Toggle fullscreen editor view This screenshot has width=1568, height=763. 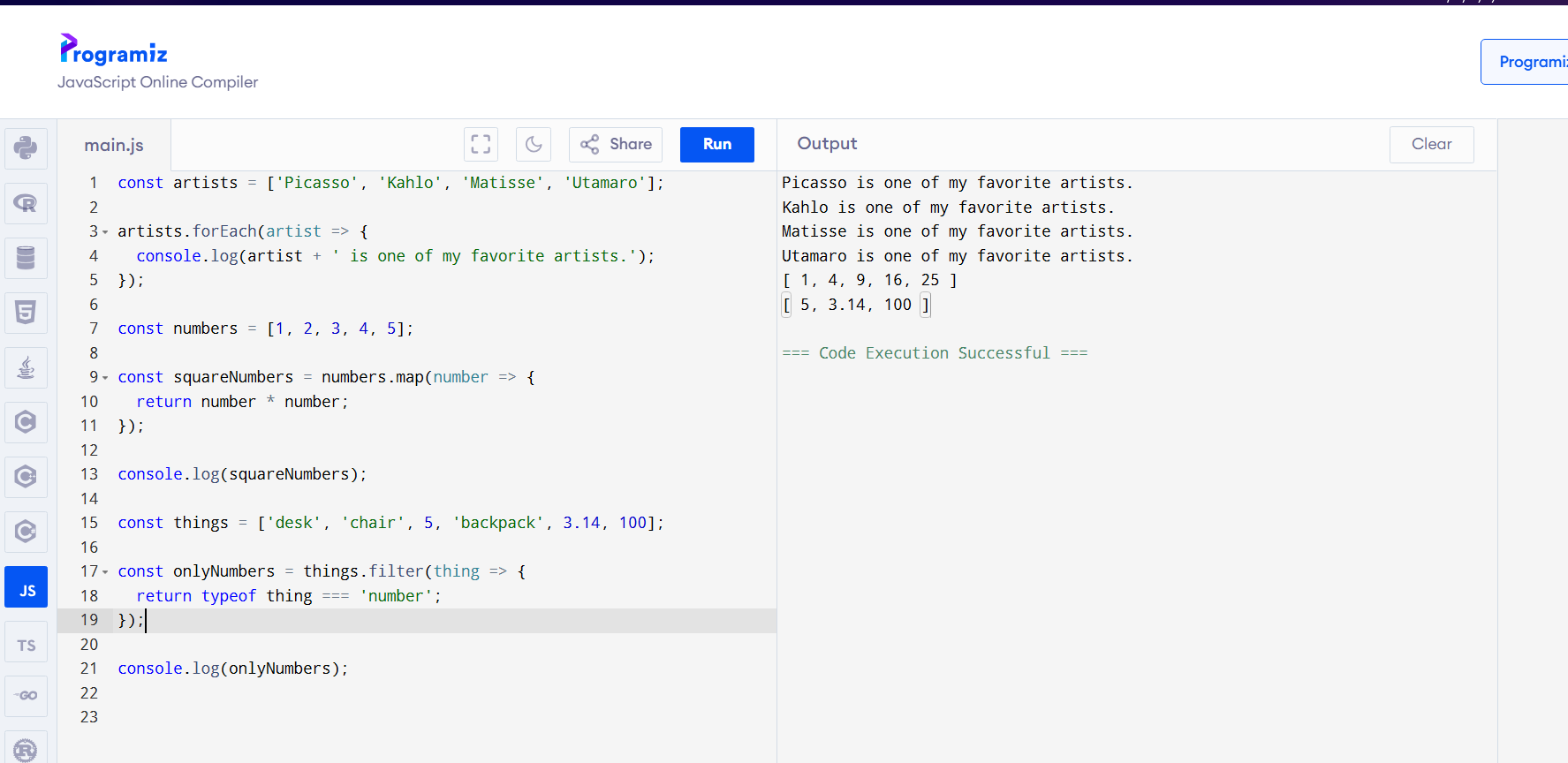tap(481, 144)
